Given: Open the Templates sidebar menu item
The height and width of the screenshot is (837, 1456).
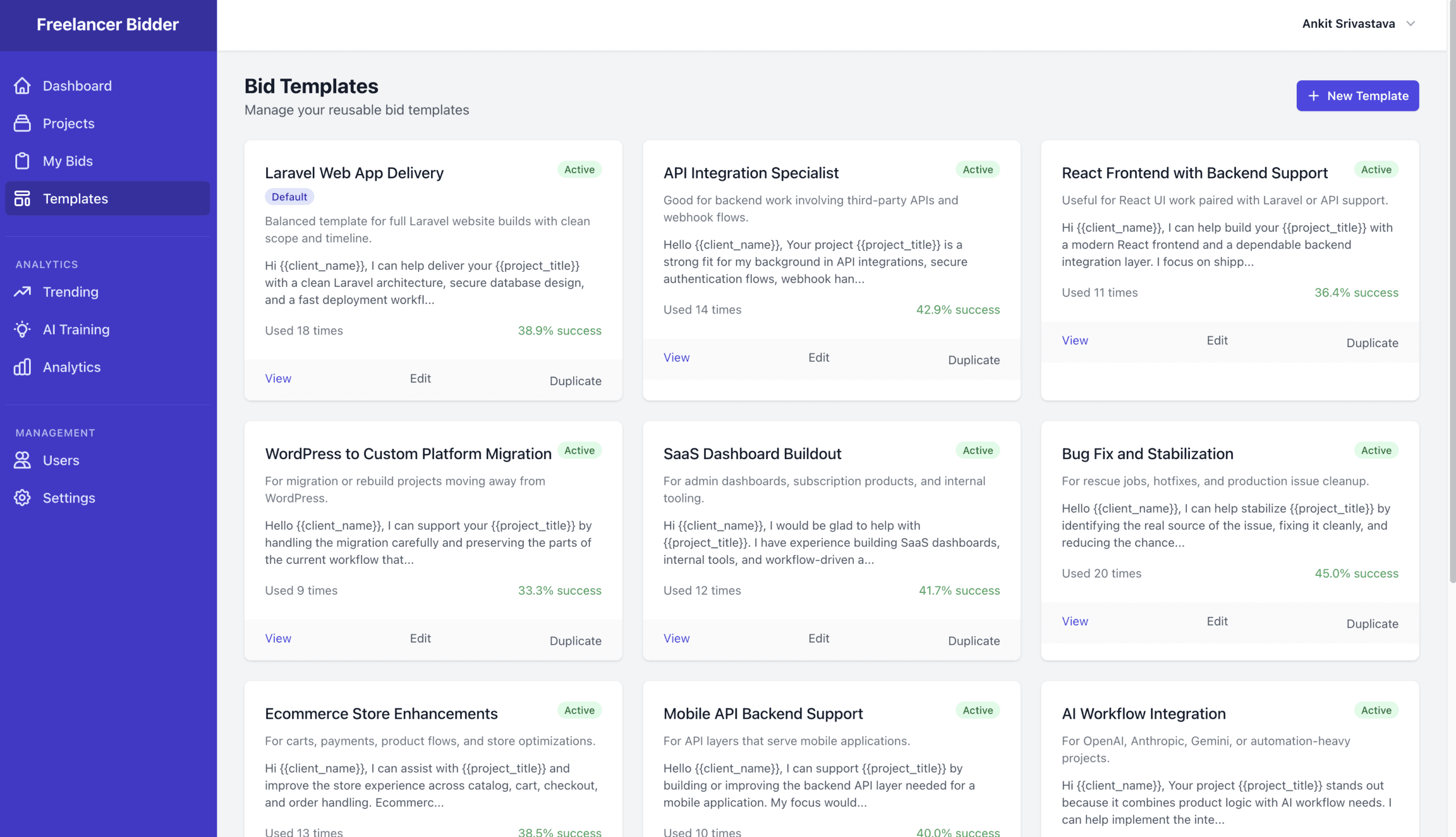Looking at the screenshot, I should point(75,199).
